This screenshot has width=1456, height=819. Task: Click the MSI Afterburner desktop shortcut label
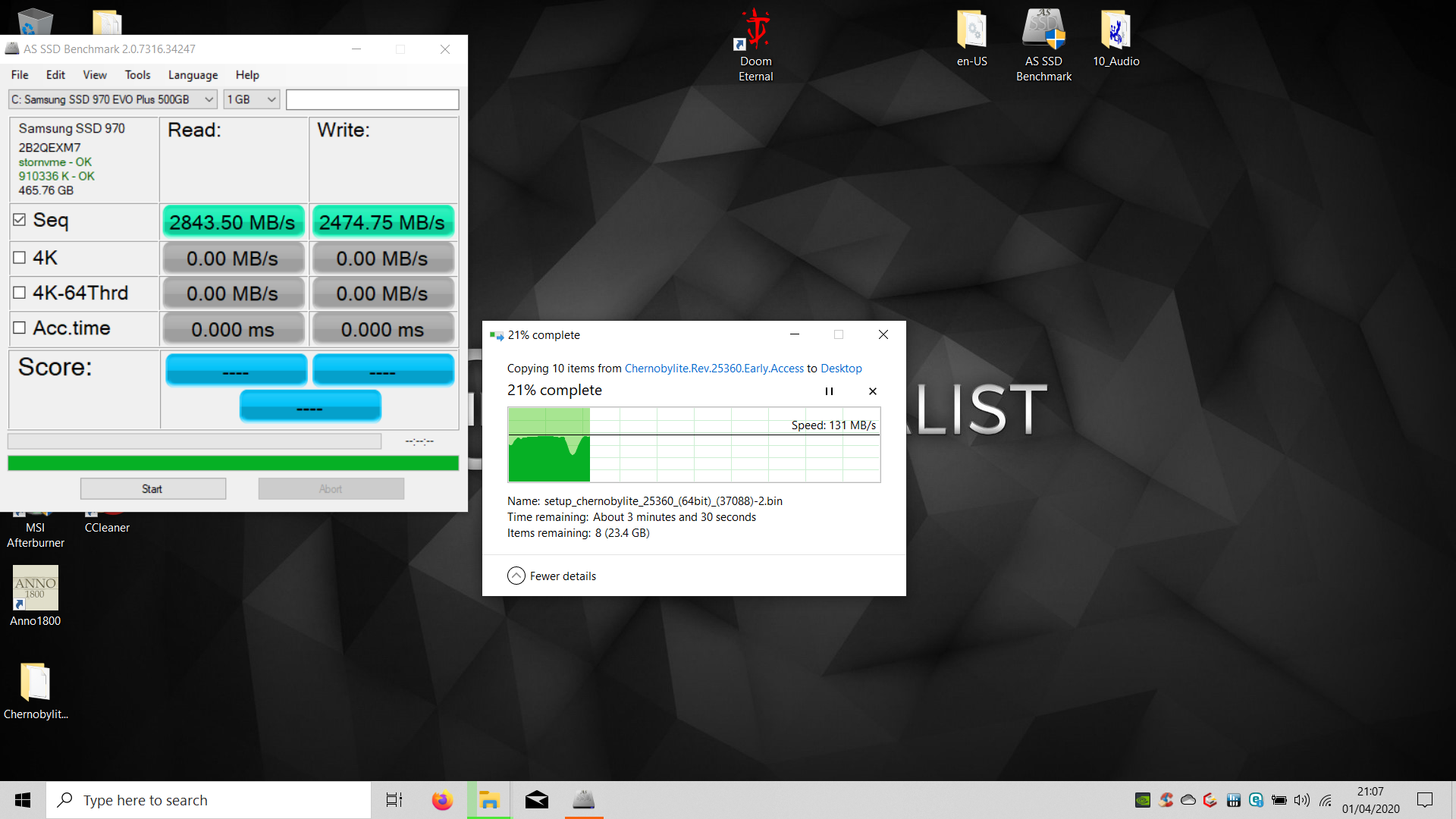(36, 535)
